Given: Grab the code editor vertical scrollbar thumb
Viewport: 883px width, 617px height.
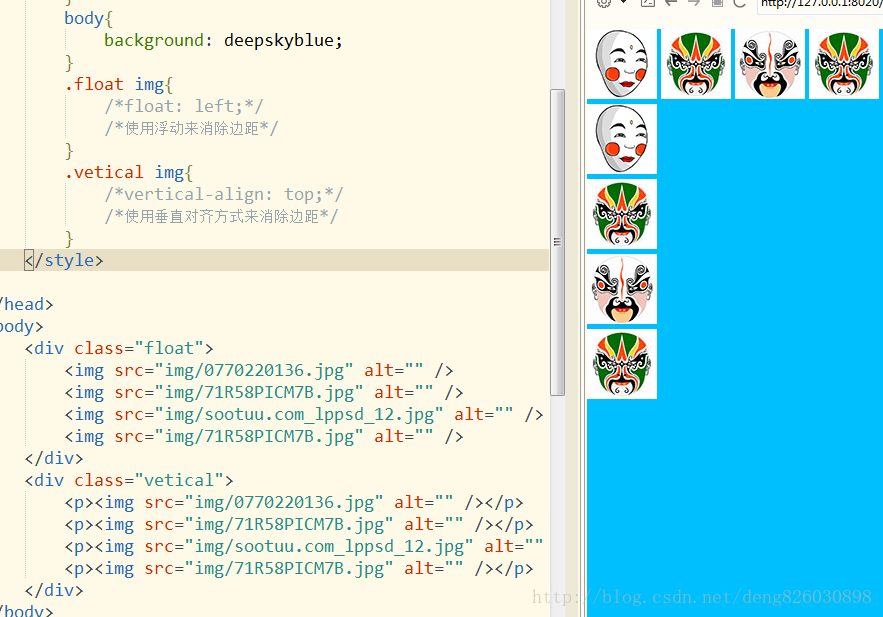Looking at the screenshot, I should coord(557,242).
